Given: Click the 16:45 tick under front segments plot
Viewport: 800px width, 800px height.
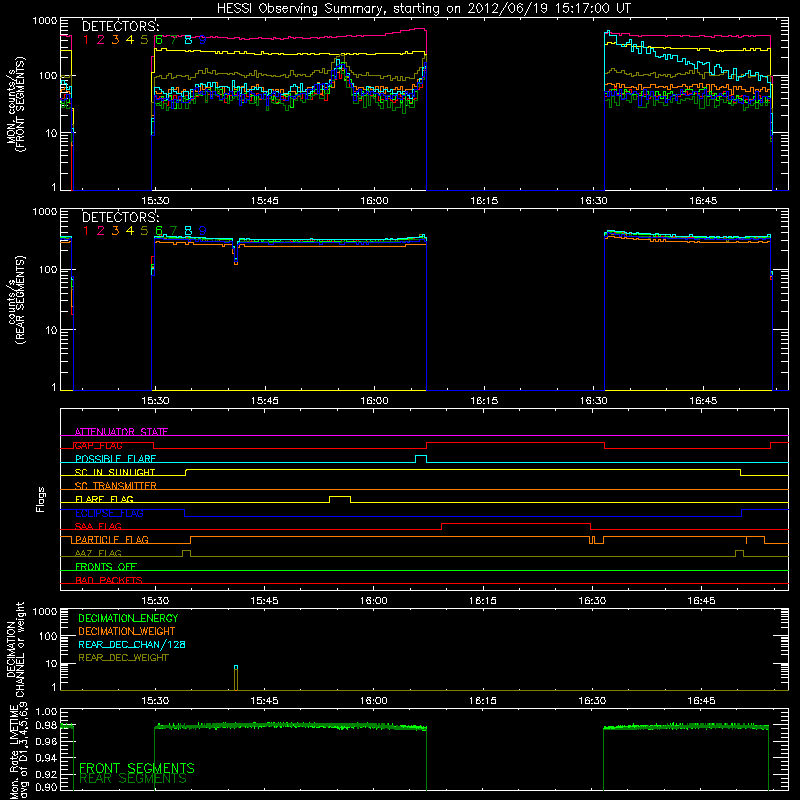Looking at the screenshot, I should click(x=703, y=201).
